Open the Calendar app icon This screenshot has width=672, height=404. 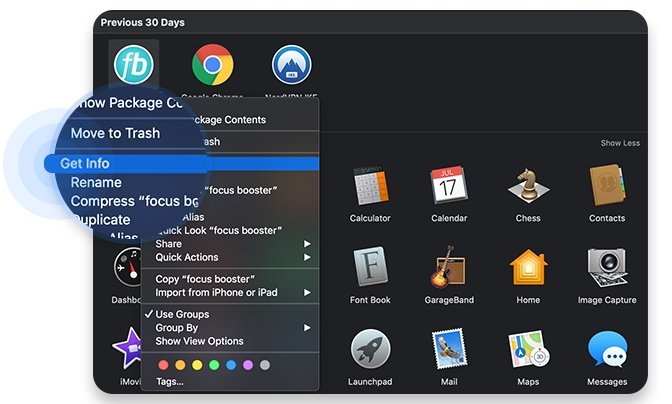pyautogui.click(x=449, y=185)
